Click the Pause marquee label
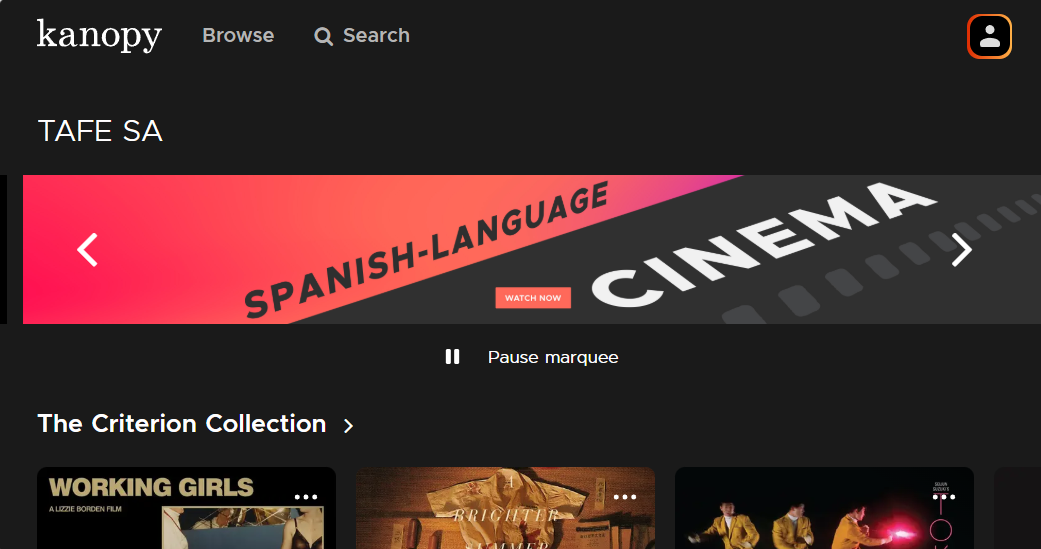 pos(553,357)
